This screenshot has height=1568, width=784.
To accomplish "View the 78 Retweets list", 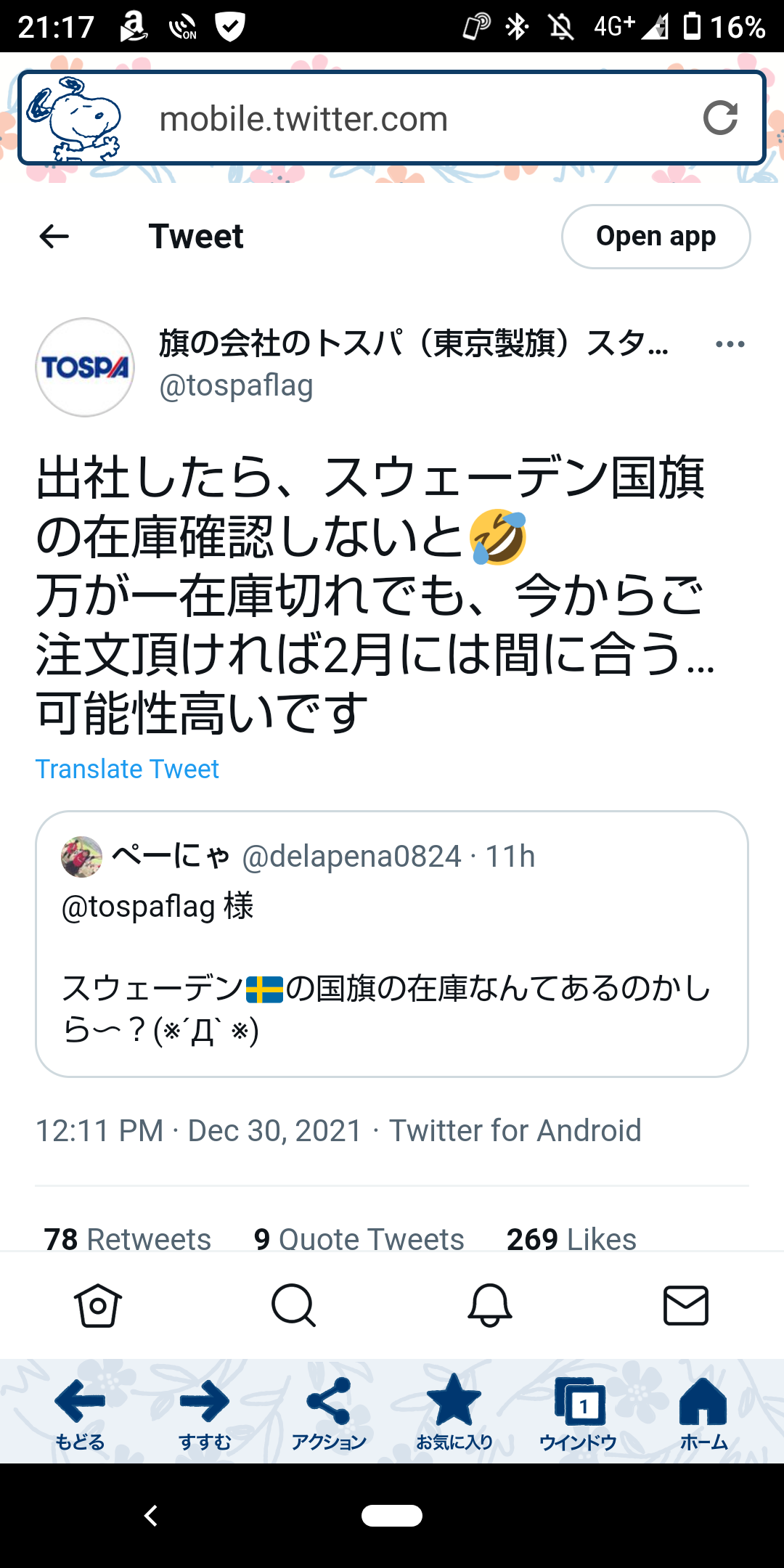I will (128, 1238).
